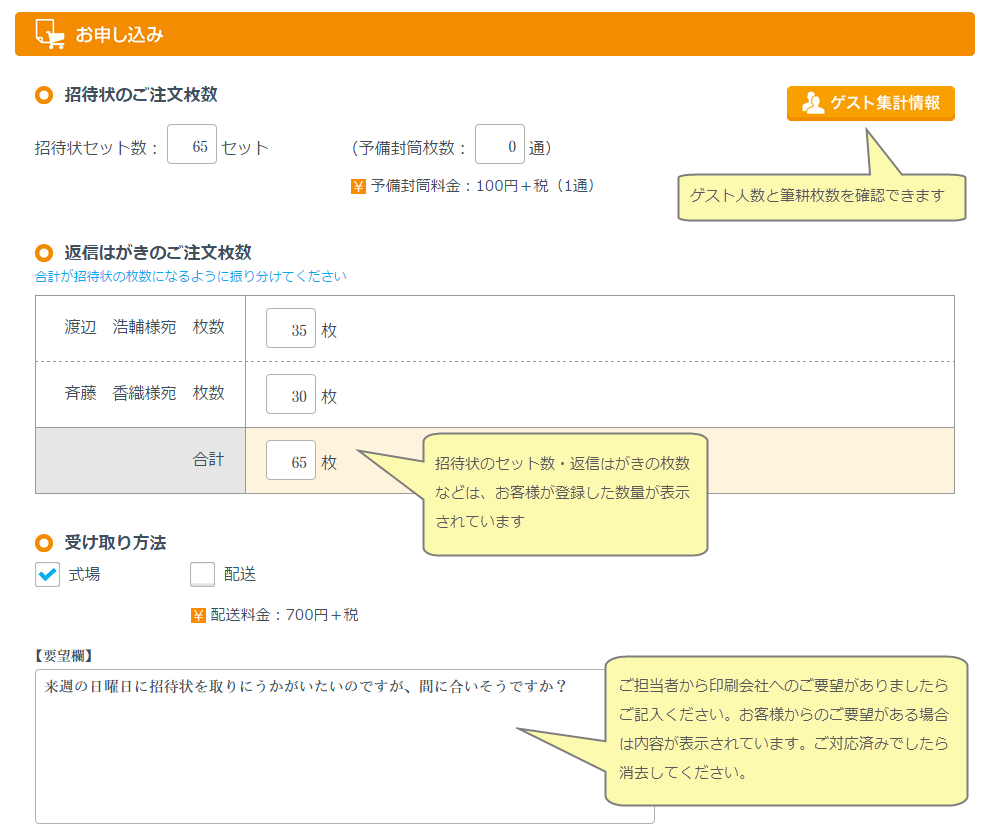This screenshot has height=830, width=988.
Task: Click the tooltip about 印刷会社へのご要望
Action: [x=786, y=730]
